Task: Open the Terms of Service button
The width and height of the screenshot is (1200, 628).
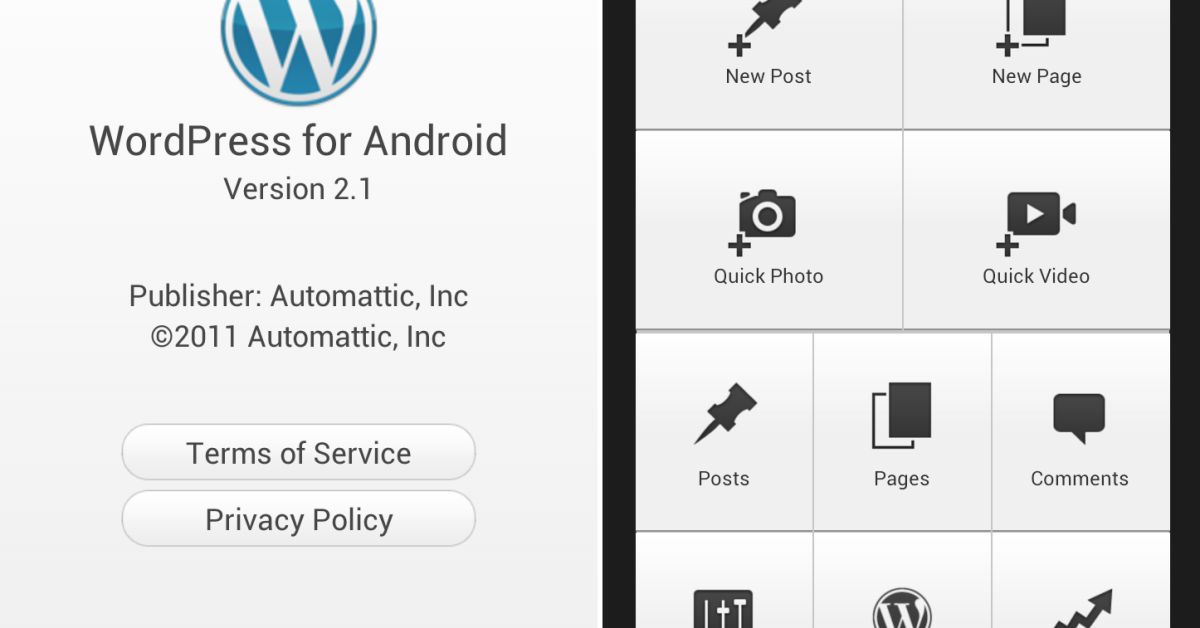Action: 299,453
